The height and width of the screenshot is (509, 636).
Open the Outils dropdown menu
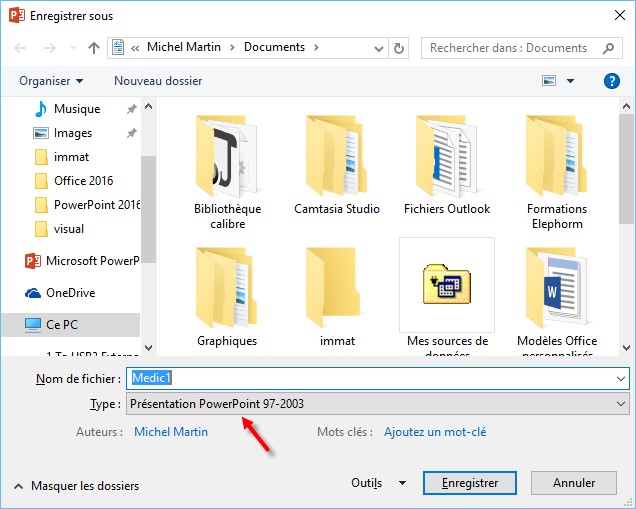(378, 483)
